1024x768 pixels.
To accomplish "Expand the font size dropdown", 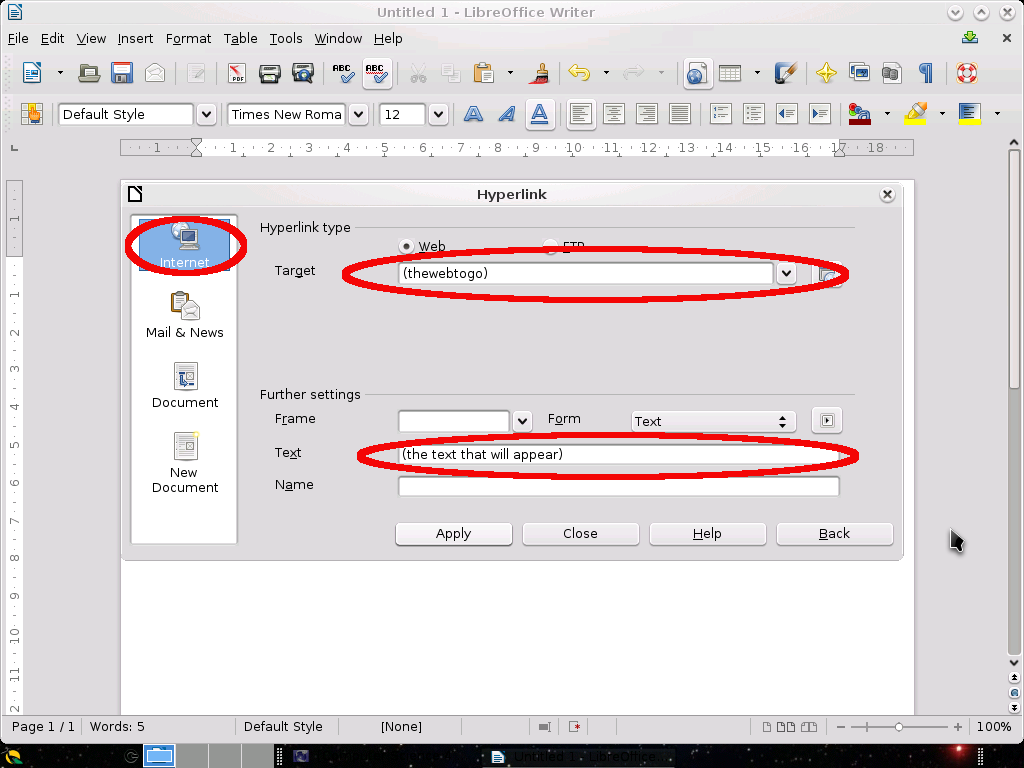I will (437, 114).
